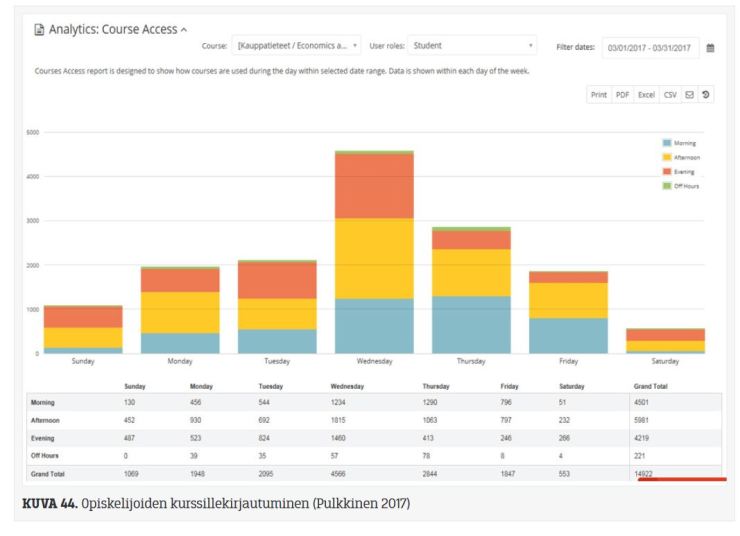Click the email report envelope icon
The height and width of the screenshot is (536, 740).
[x=689, y=95]
